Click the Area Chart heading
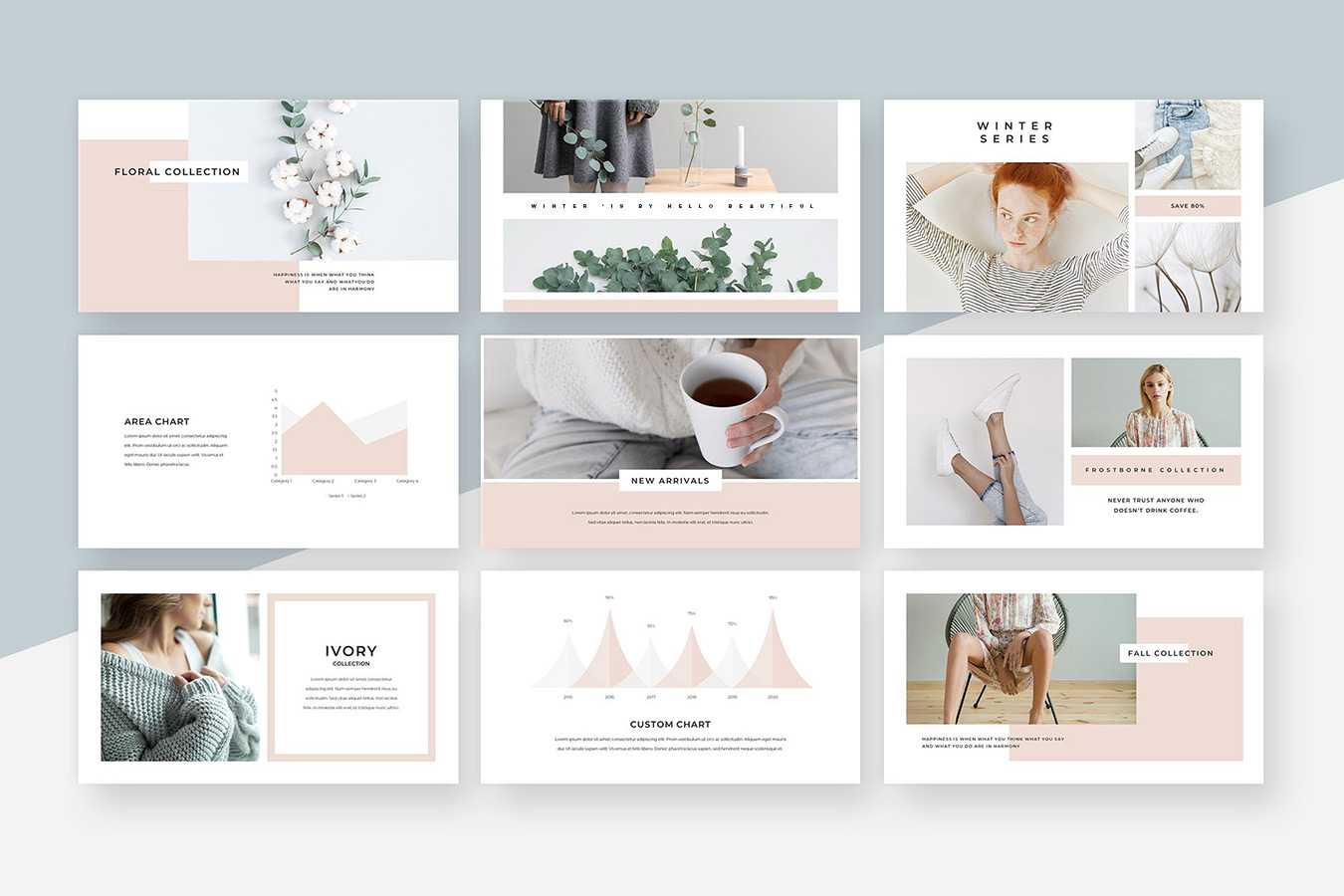This screenshot has width=1344, height=896. coord(156,422)
